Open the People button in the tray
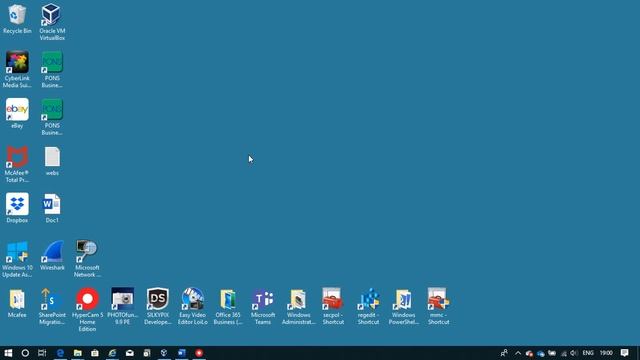640x360 pixels. (x=504, y=353)
